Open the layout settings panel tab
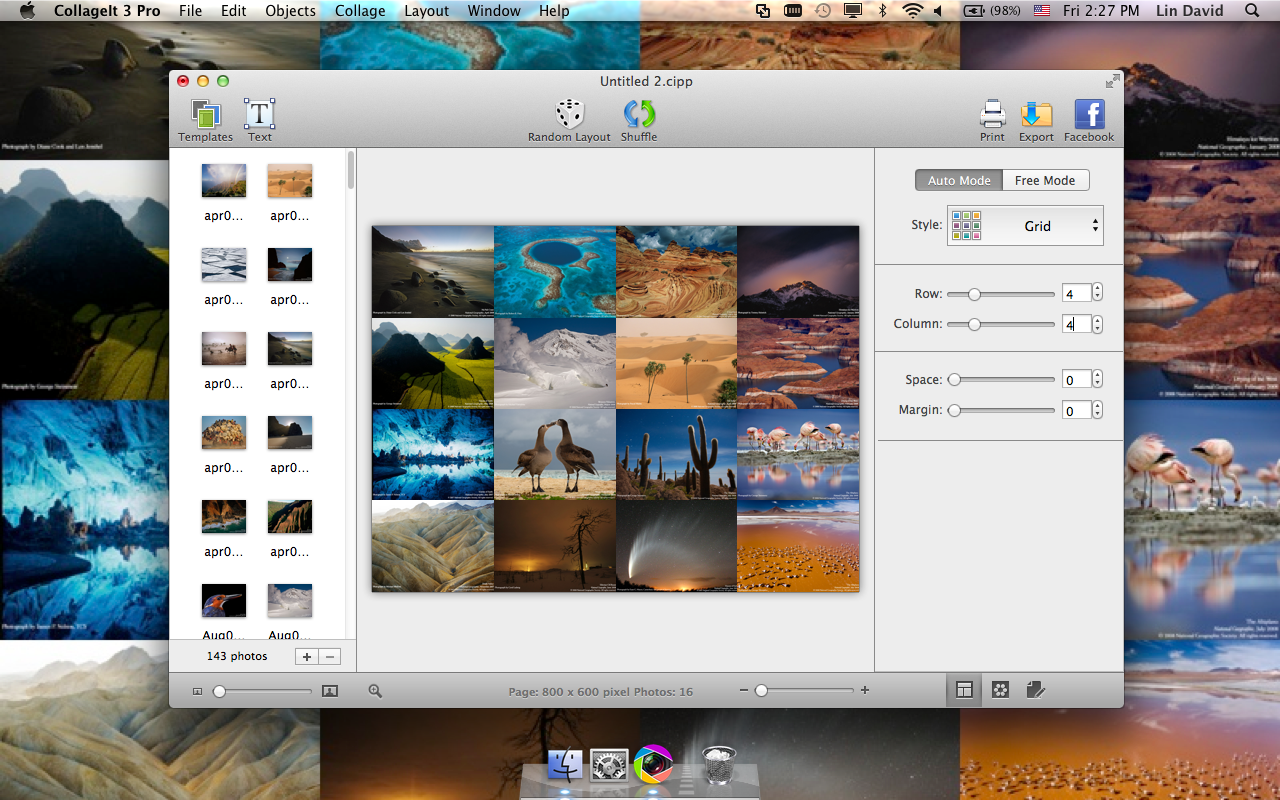1280x800 pixels. (964, 690)
